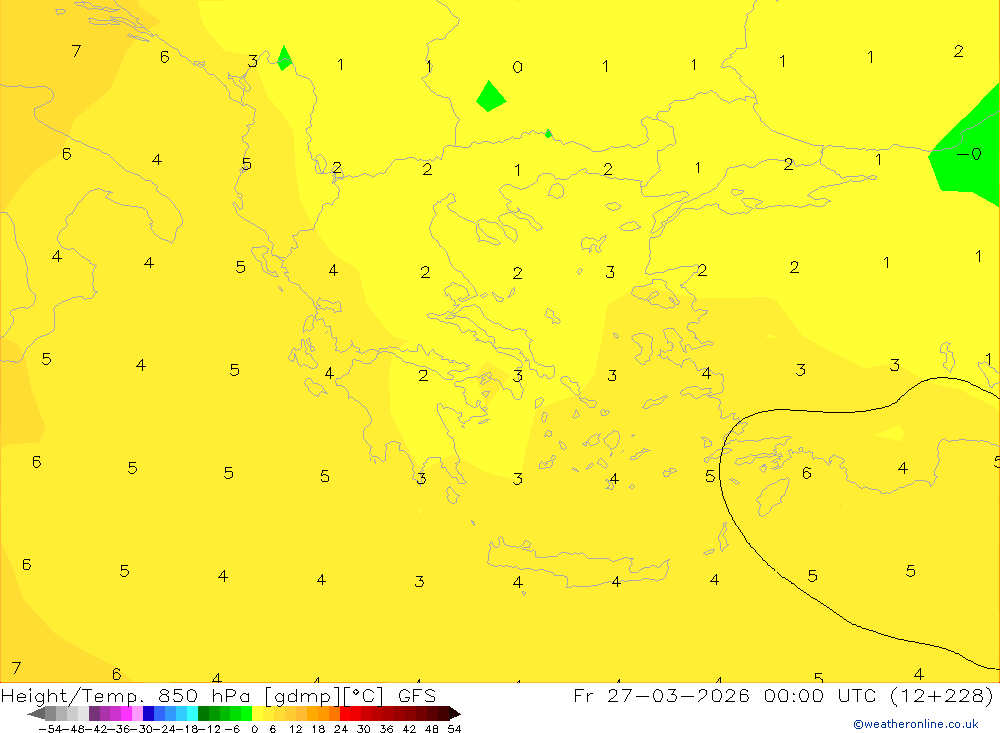
Task: Click the "24" label under the color scale
Action: coord(341,729)
